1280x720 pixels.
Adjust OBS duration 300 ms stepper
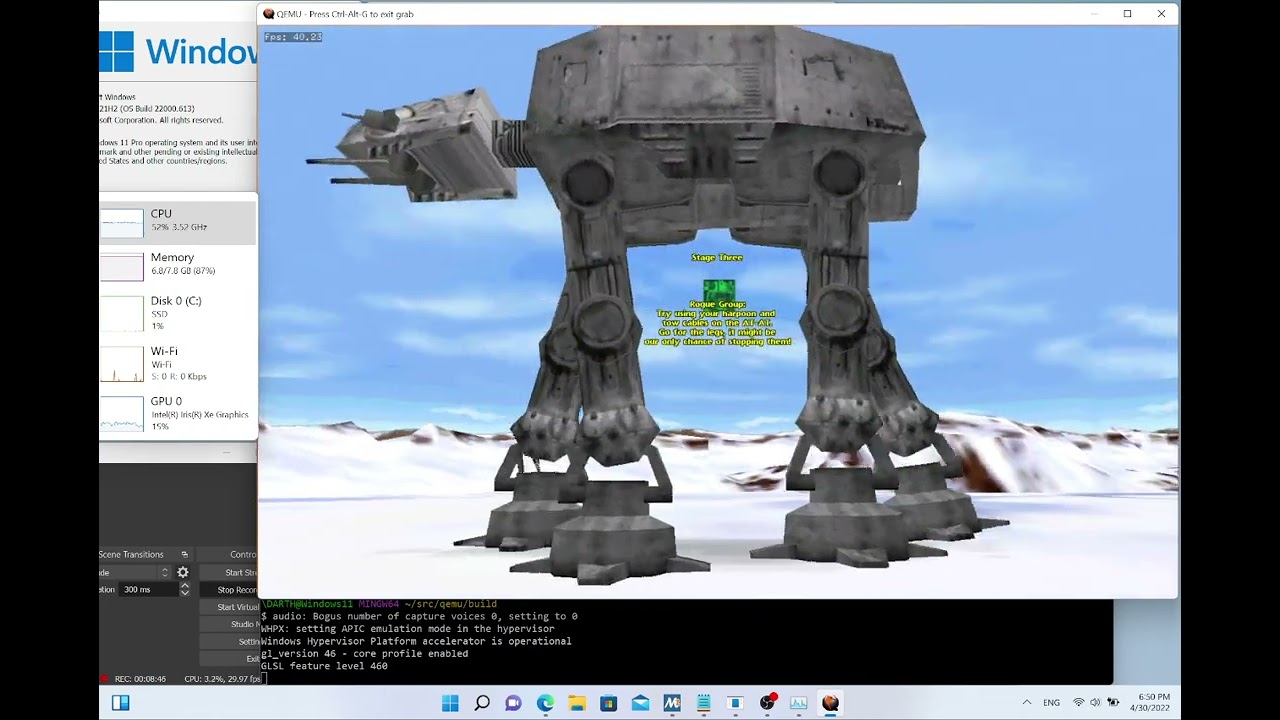184,590
